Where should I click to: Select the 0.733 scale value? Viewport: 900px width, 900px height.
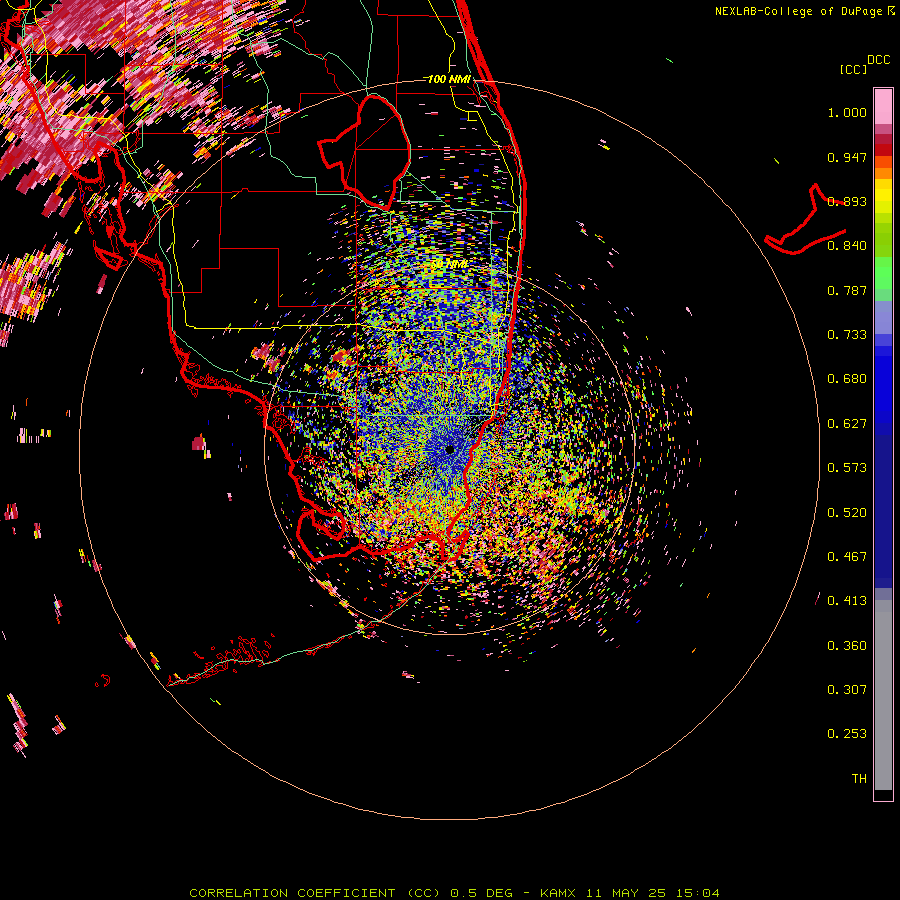pyautogui.click(x=847, y=335)
